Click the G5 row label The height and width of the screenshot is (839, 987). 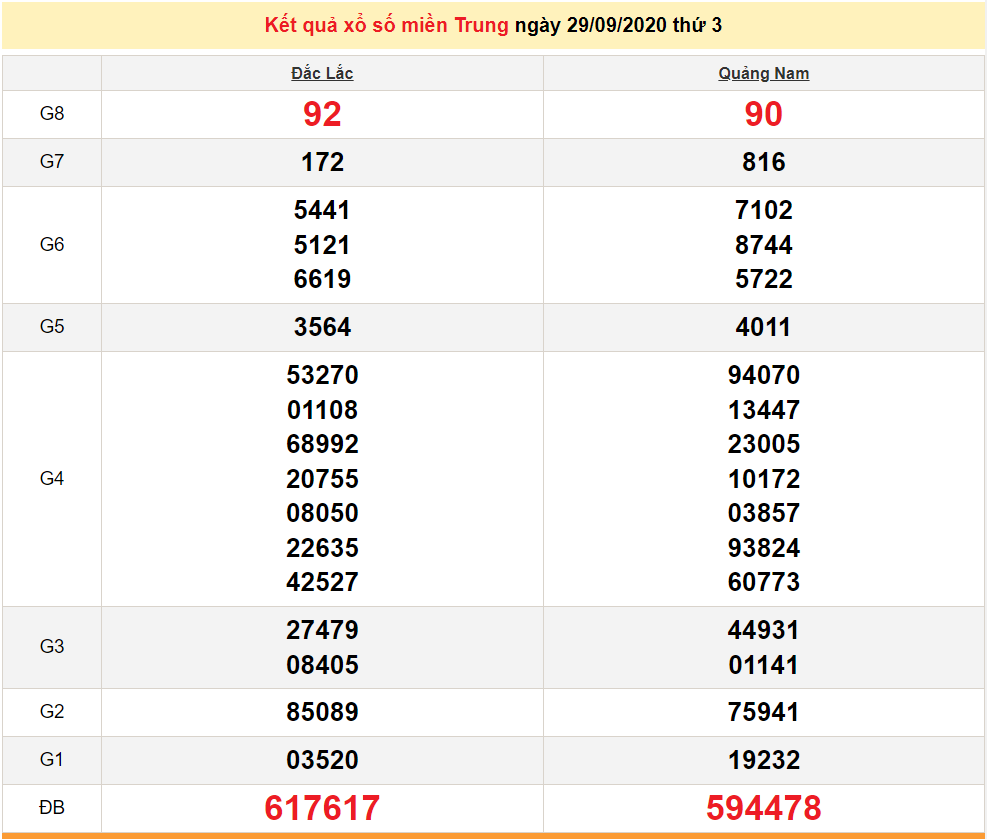point(52,327)
